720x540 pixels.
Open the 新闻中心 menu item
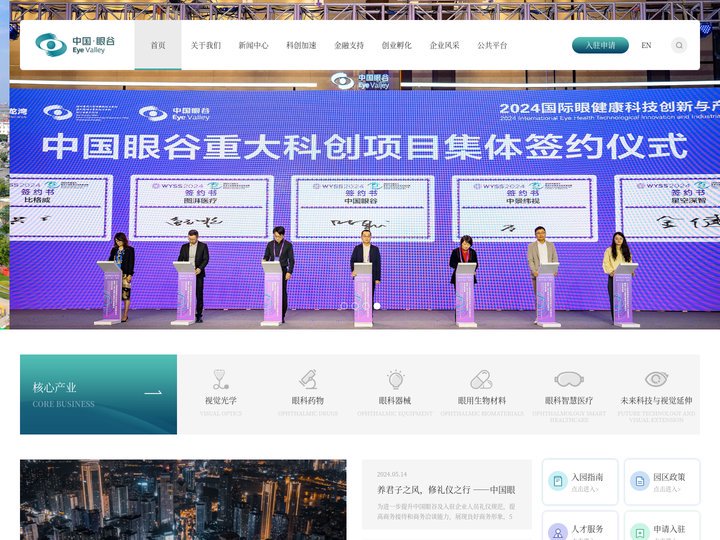253,45
